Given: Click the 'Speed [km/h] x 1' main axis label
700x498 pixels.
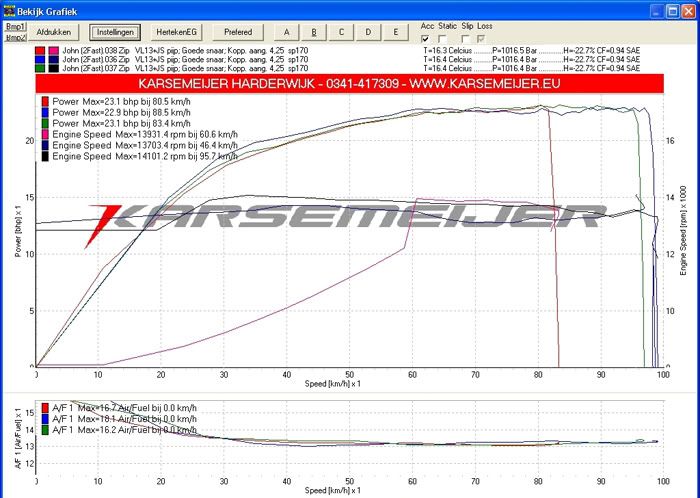Looking at the screenshot, I should coord(333,384).
